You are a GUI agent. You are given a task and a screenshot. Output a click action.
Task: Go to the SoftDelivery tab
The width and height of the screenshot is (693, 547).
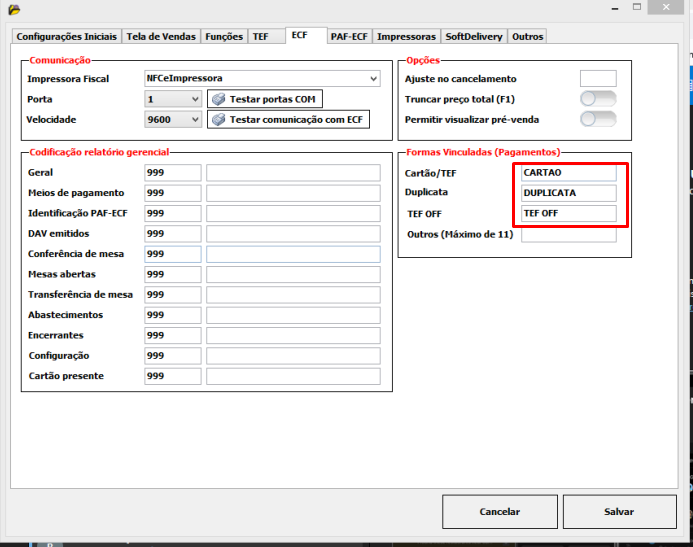pyautogui.click(x=474, y=37)
